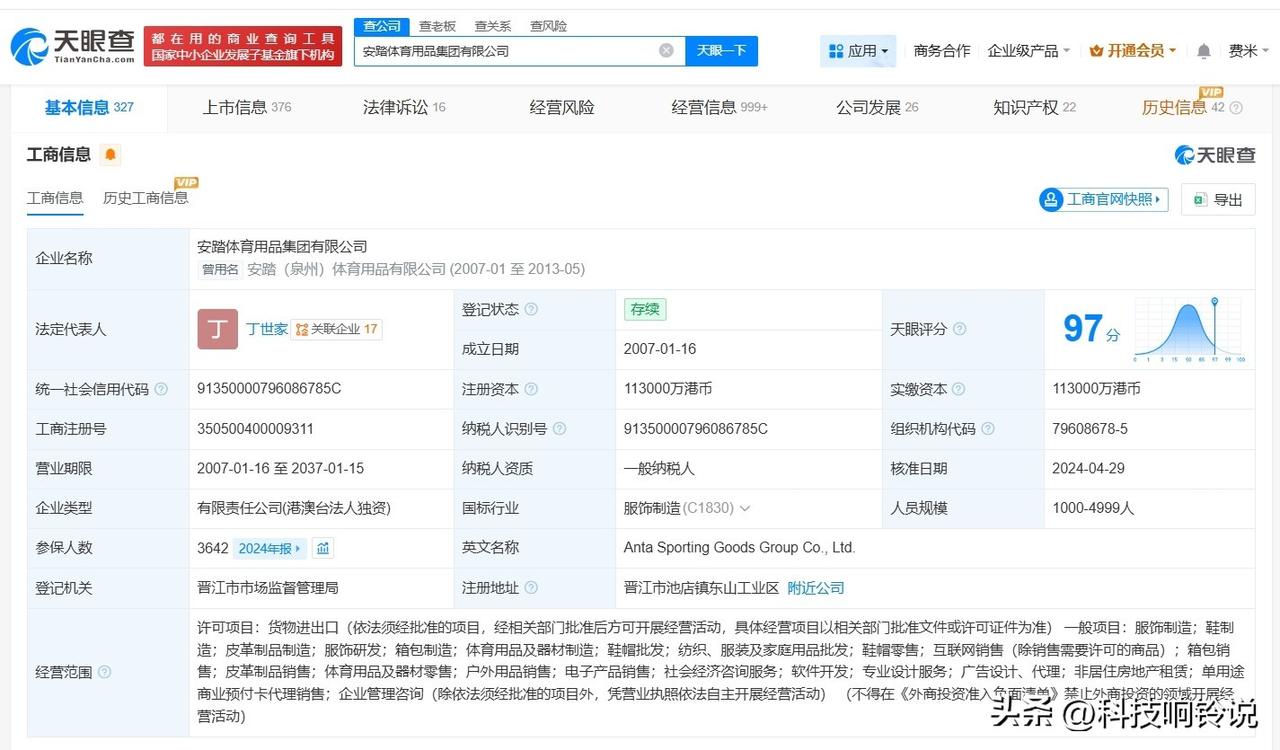The width and height of the screenshot is (1280, 750).
Task: Open the 附近公司 link
Action: tap(815, 588)
